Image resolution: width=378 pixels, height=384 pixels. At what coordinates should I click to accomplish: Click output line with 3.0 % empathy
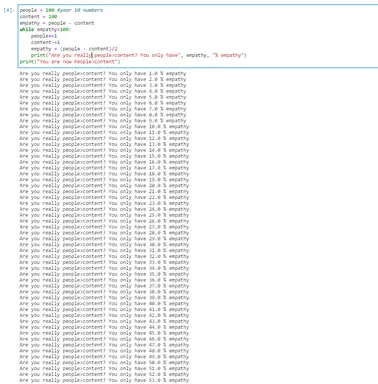pyautogui.click(x=103, y=85)
